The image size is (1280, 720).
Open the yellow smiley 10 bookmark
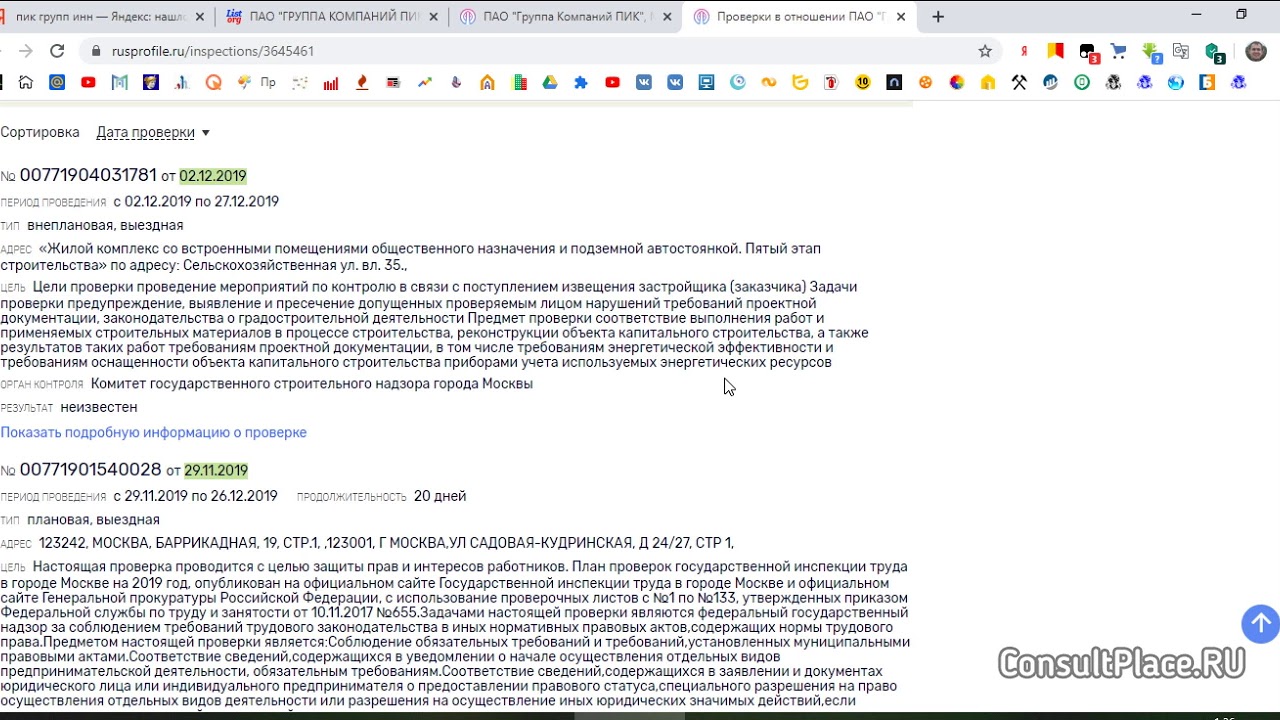(x=863, y=83)
